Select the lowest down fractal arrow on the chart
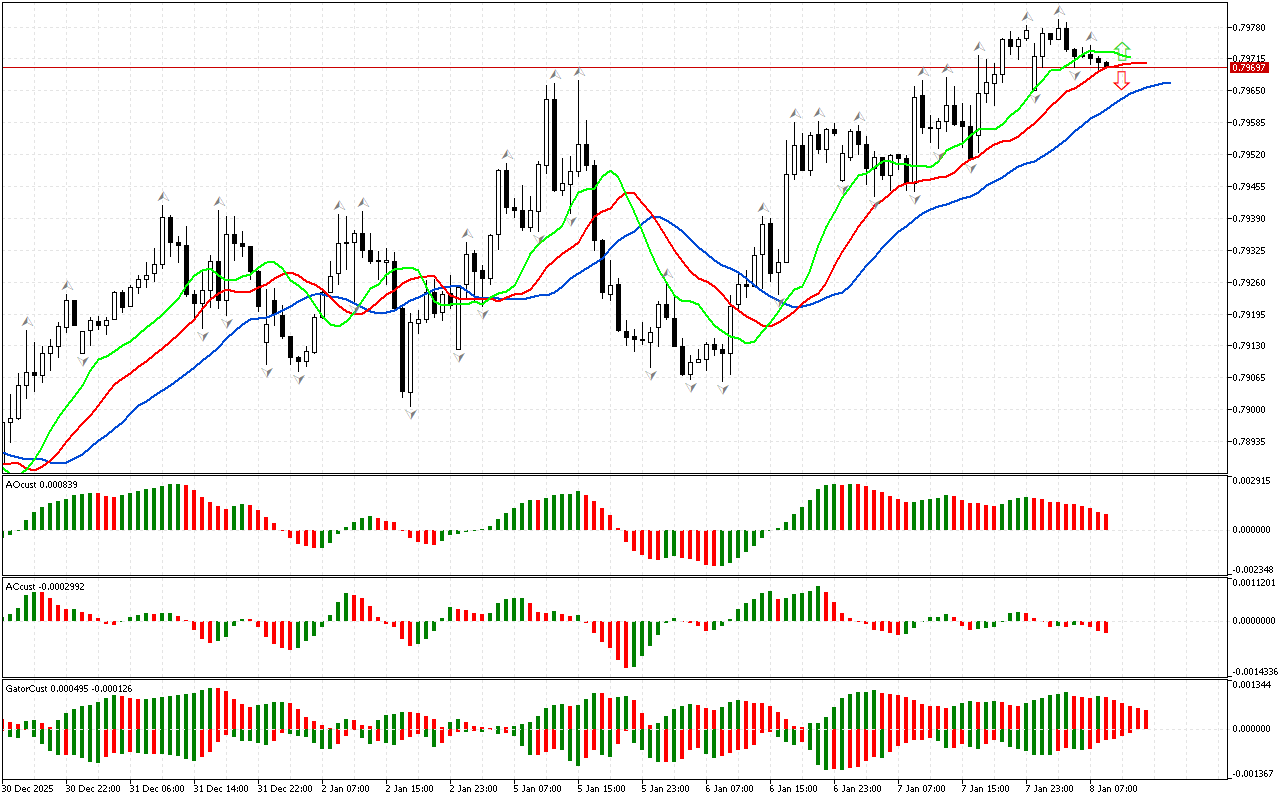The height and width of the screenshot is (800, 1280). tap(410, 412)
